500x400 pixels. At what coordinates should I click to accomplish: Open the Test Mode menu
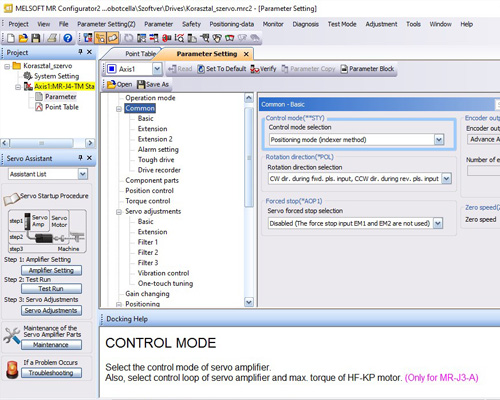point(342,24)
